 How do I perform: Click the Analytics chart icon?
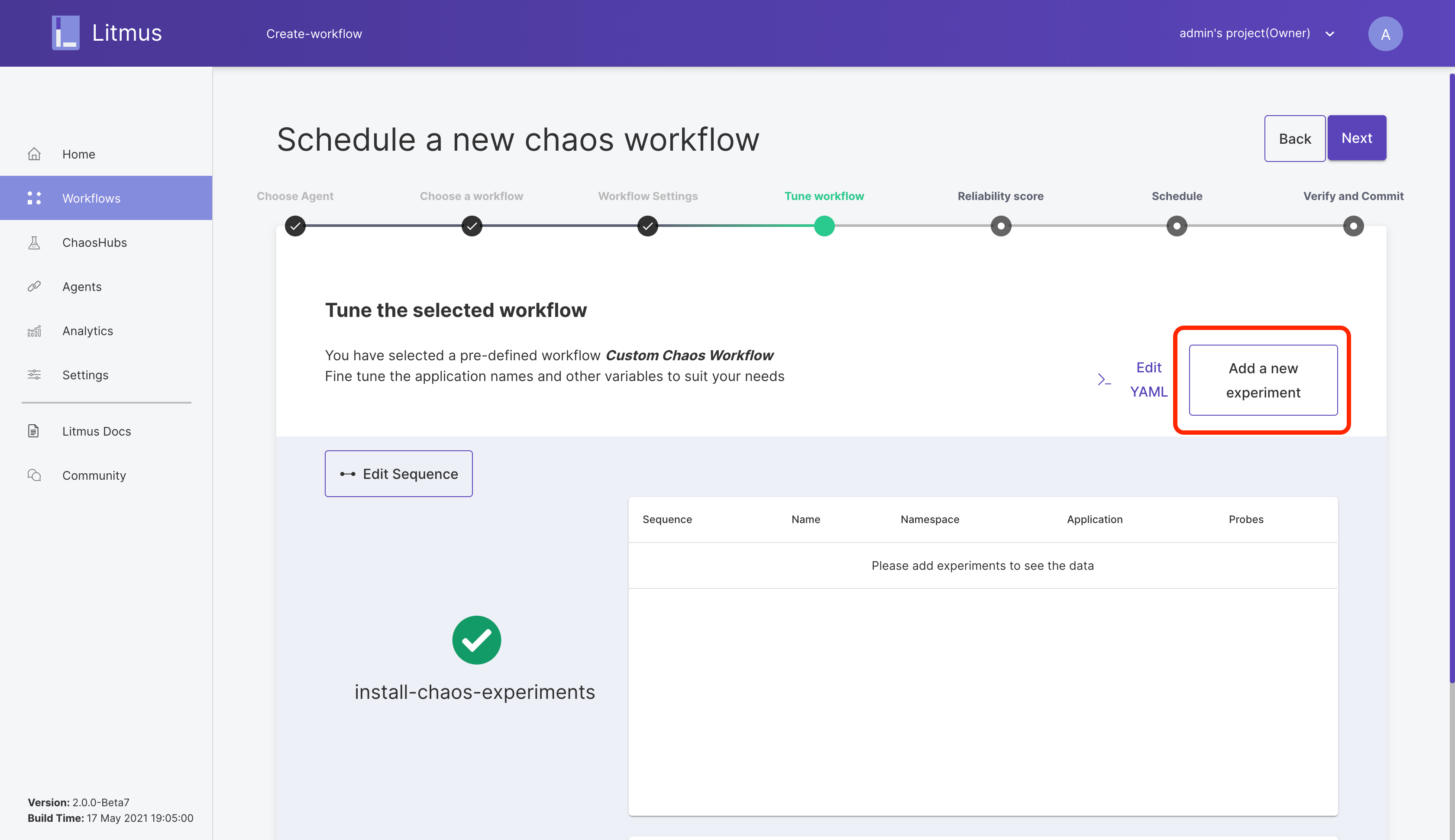35,331
